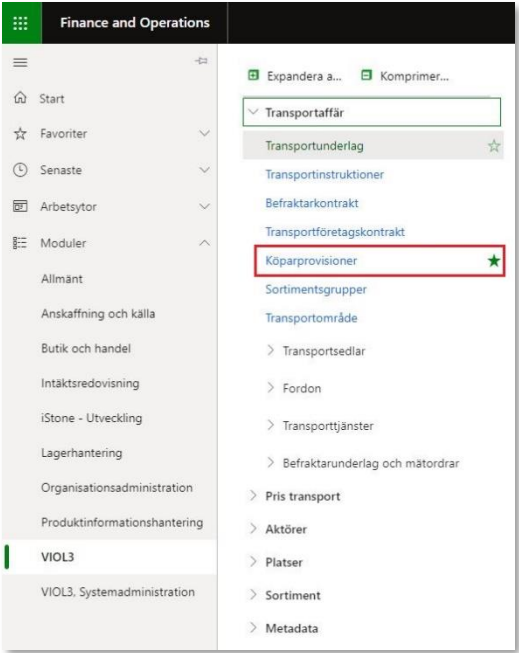Collapse navigation pane with hamburger icon
519x653 pixels.
pyautogui.click(x=20, y=62)
